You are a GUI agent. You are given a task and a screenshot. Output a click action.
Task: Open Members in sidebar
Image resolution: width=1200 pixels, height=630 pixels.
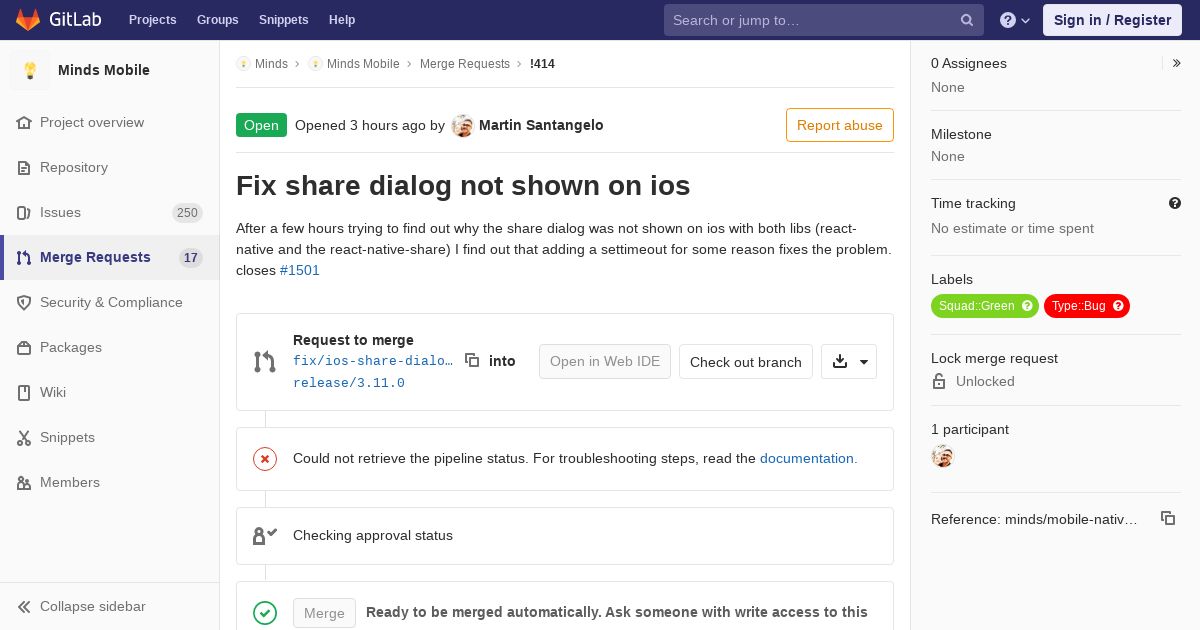(x=110, y=482)
